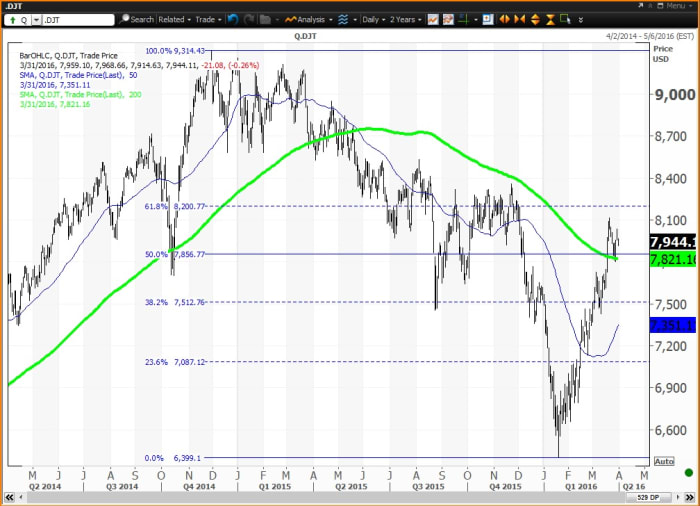Image resolution: width=700 pixels, height=506 pixels.
Task: Click the Q.DJT chart title
Action: (305, 36)
